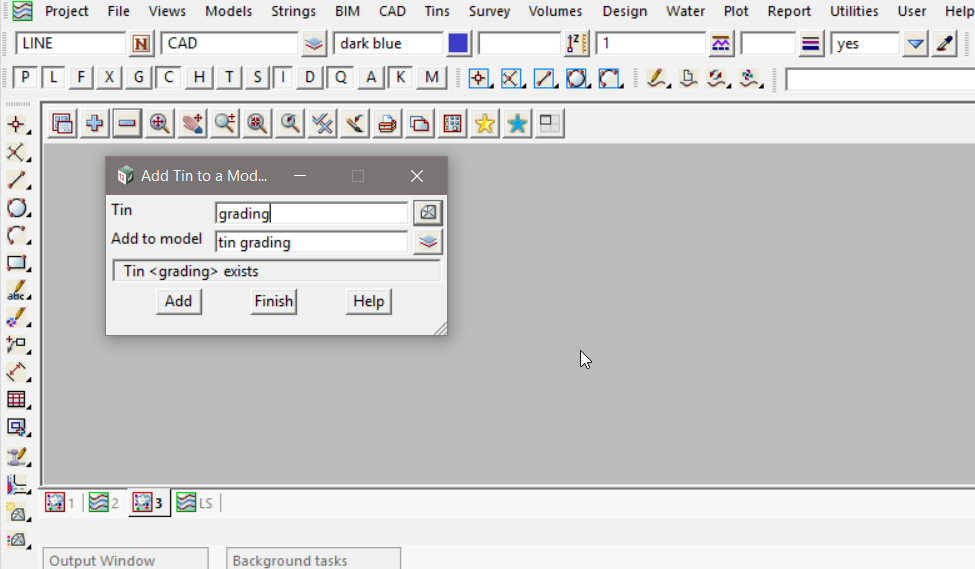Open the Background tasks panel
This screenshot has height=569, width=975.
(x=313, y=560)
